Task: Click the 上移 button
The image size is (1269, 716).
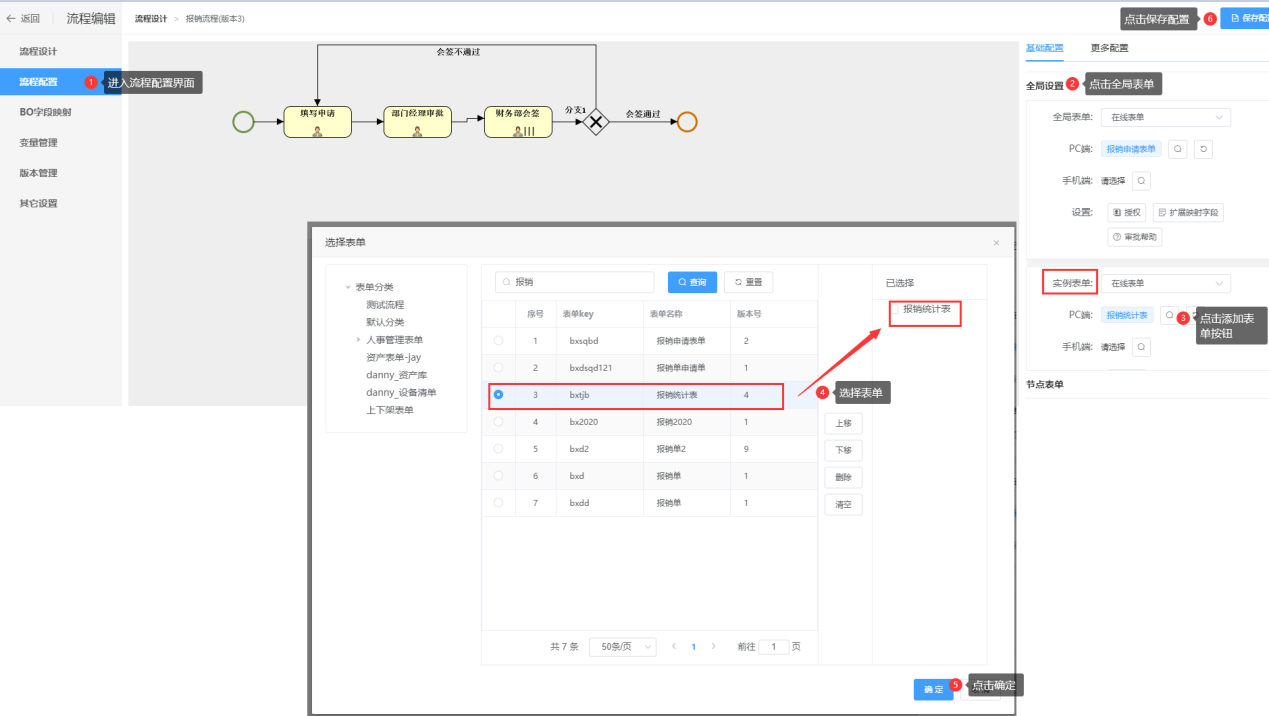Action: (x=843, y=424)
